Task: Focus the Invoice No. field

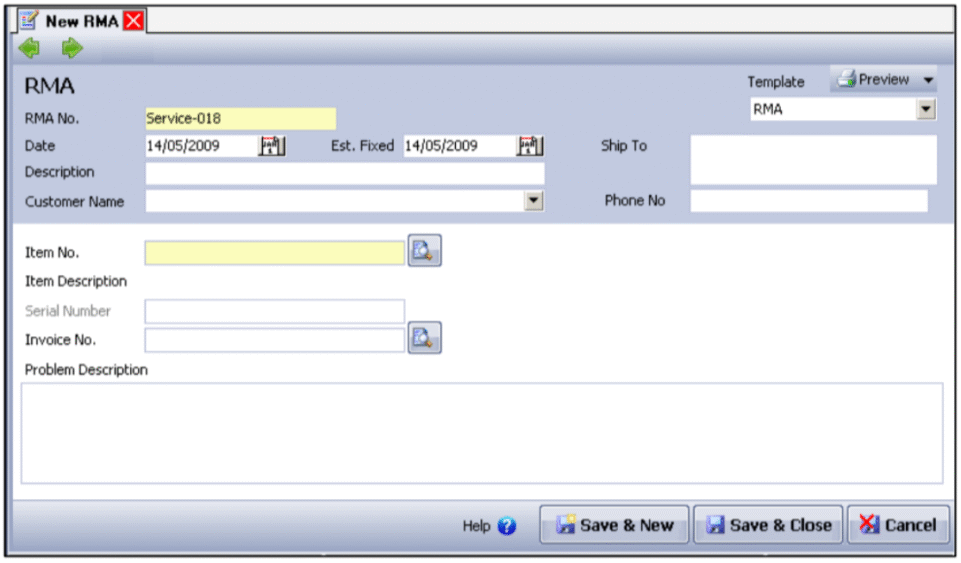Action: tap(275, 339)
